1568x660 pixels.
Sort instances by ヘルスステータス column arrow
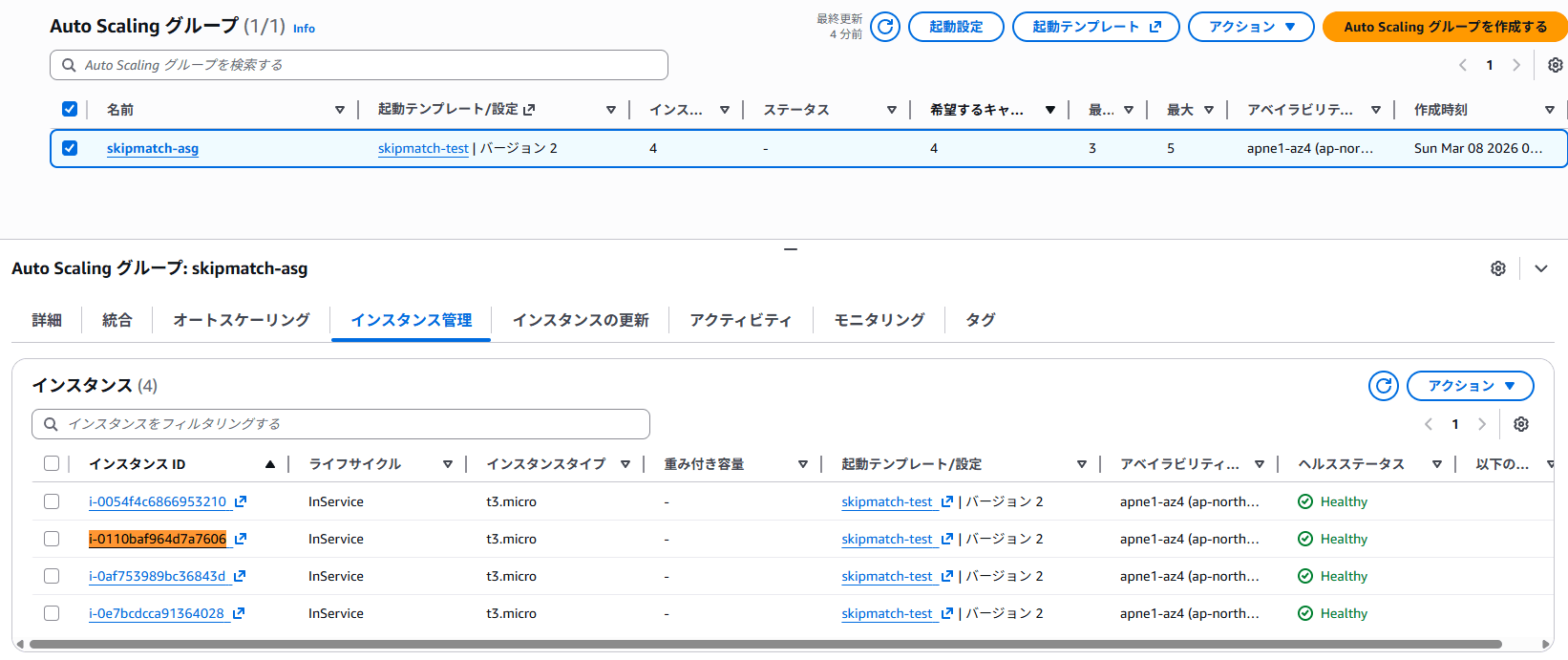pos(1436,464)
